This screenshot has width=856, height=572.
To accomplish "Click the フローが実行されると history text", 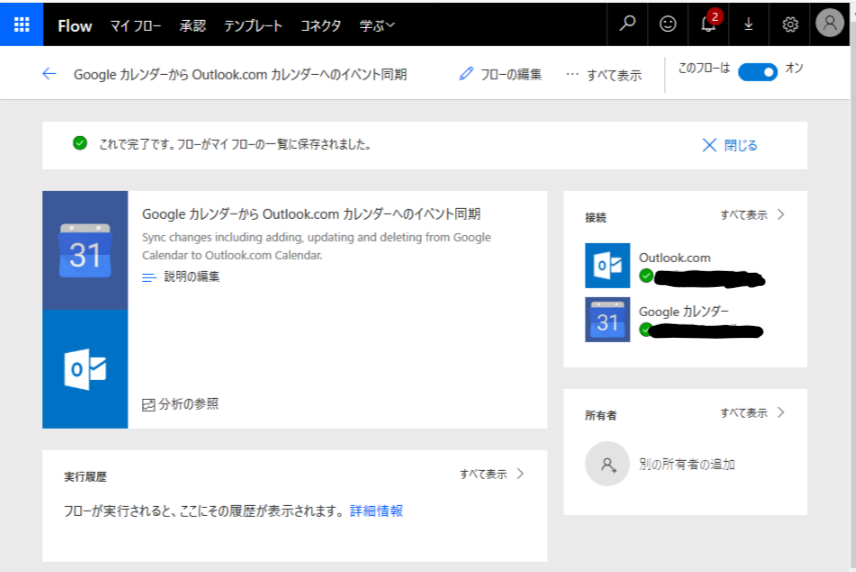I will pos(205,511).
